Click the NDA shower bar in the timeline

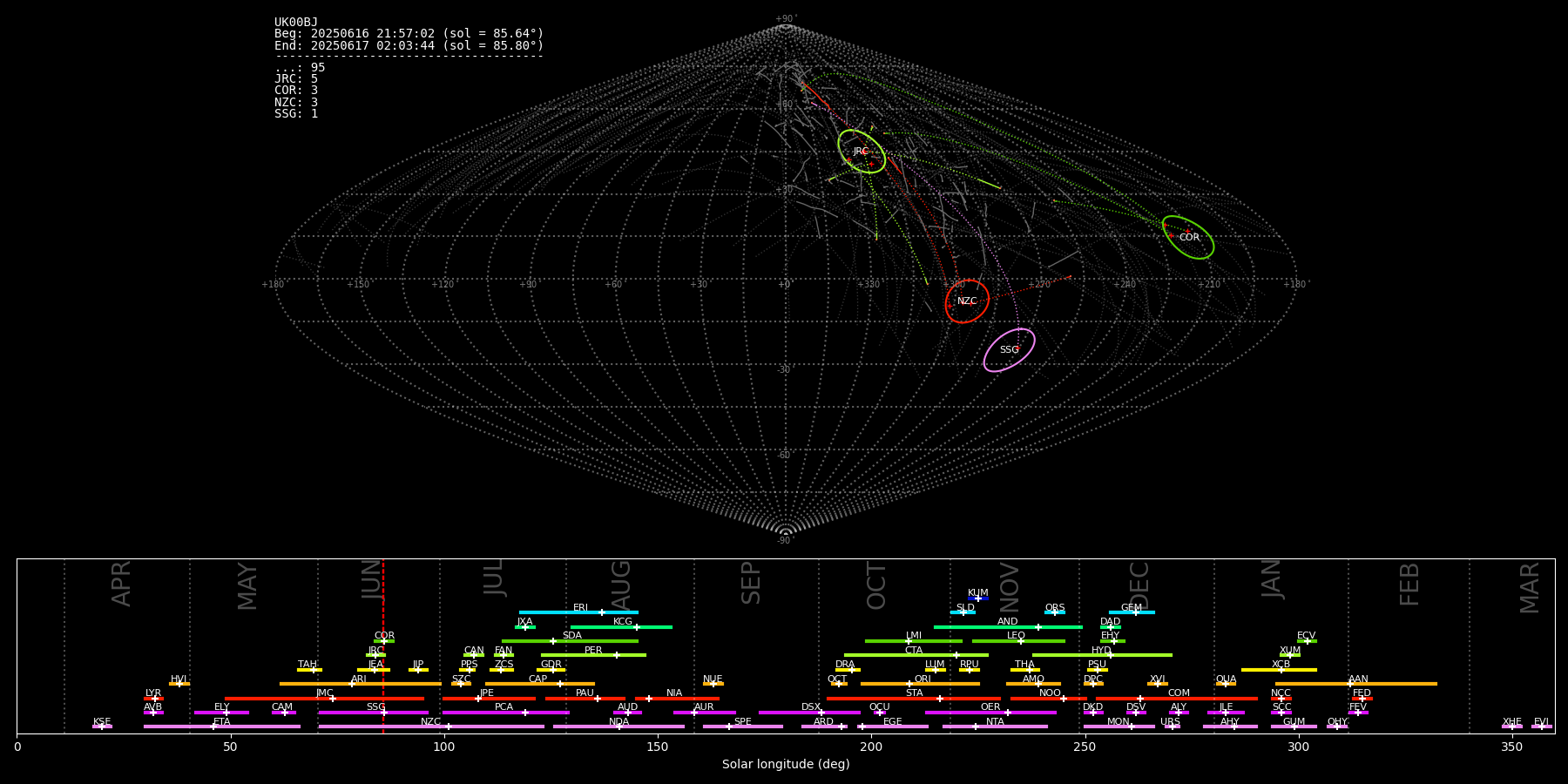point(618,727)
